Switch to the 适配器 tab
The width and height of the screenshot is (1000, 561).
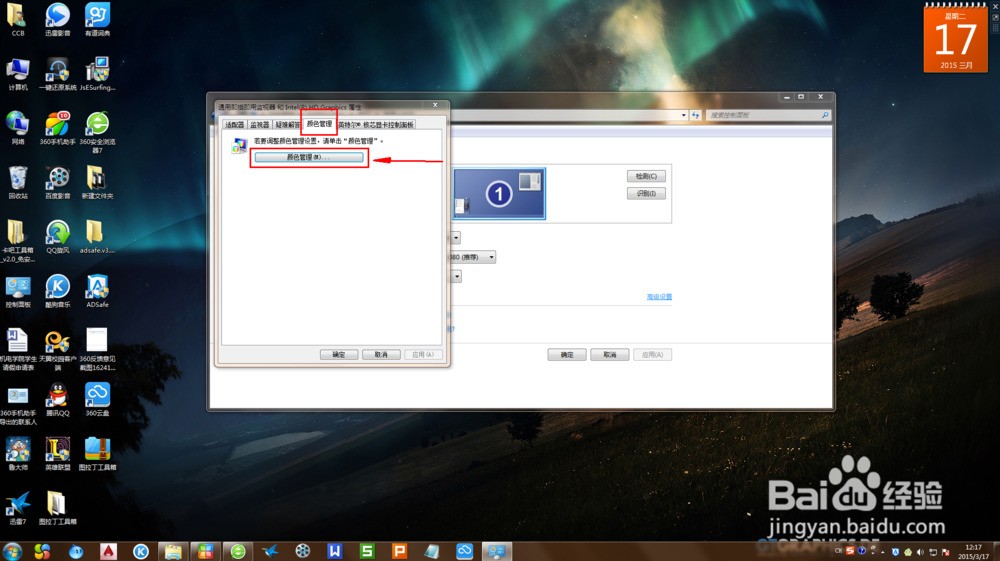tap(234, 125)
